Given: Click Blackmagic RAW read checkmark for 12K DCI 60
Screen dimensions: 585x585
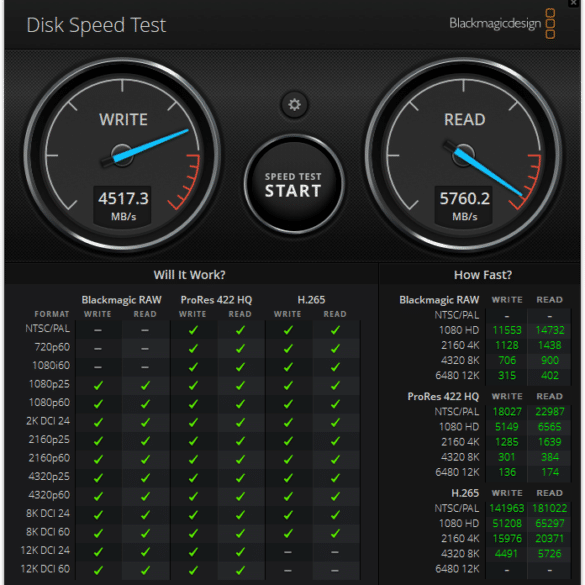Looking at the screenshot, I should click(145, 570).
